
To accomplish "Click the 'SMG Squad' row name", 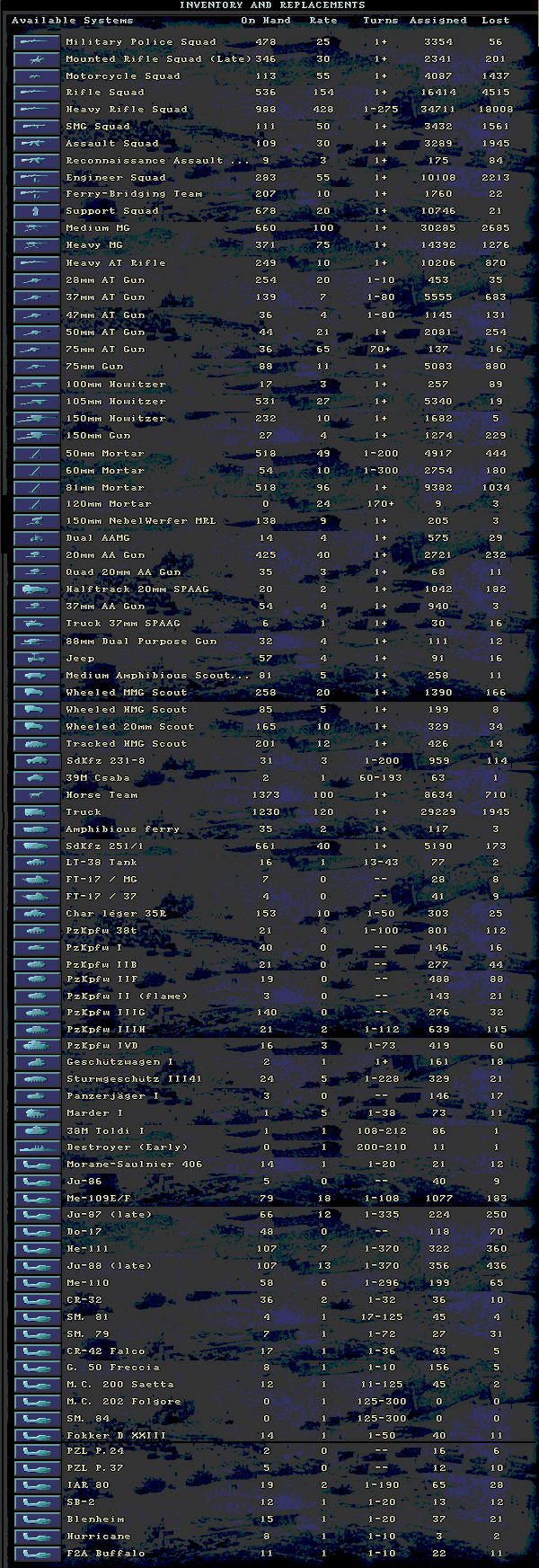I will pos(98,127).
